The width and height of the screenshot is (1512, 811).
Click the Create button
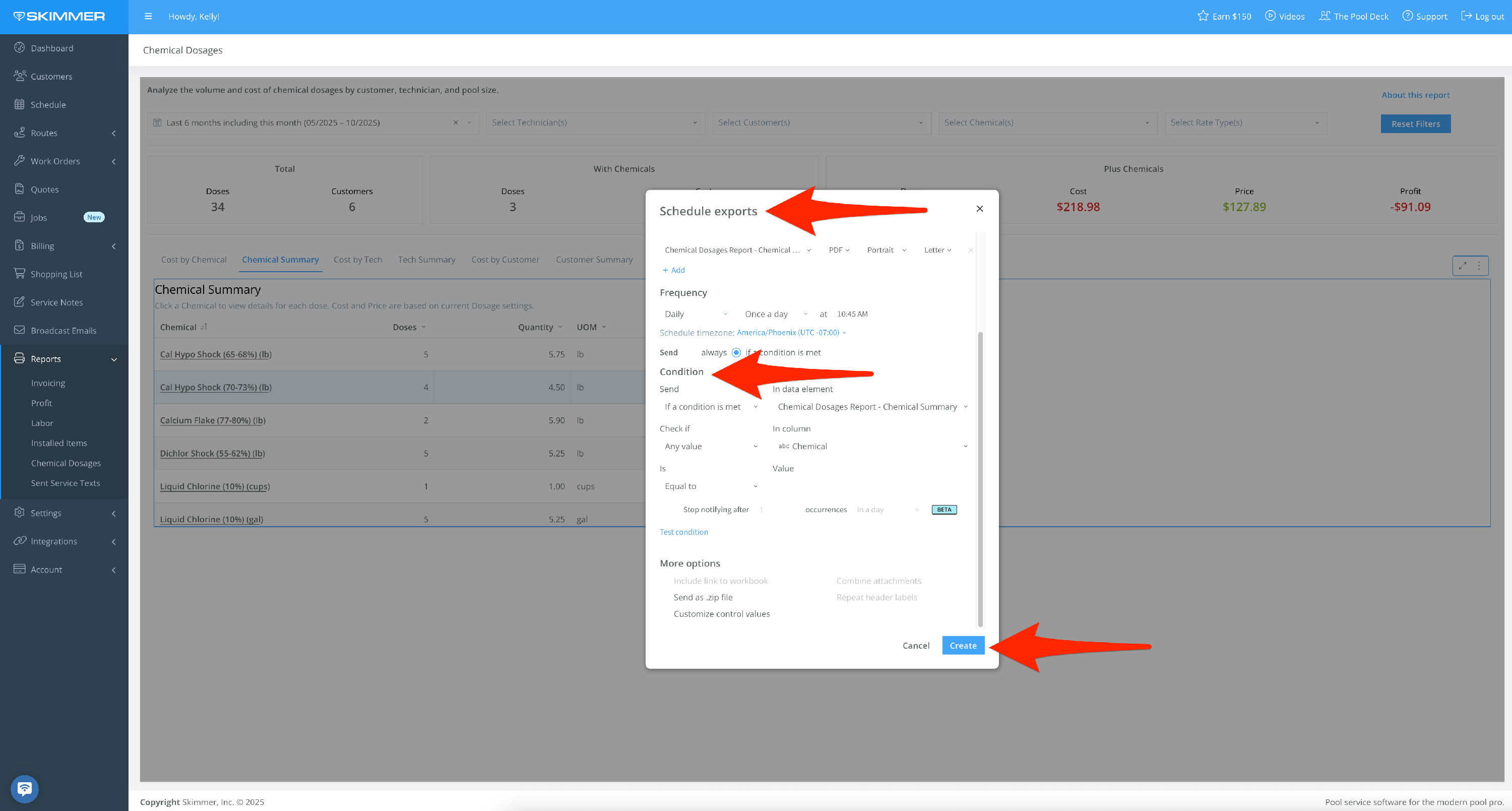pyautogui.click(x=963, y=646)
